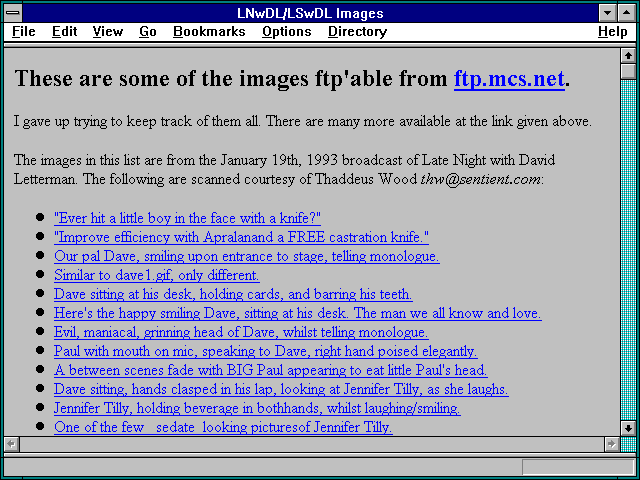Viewport: 640px width, 480px height.
Task: Open "Similar to dave1.gif, only different" link
Action: point(157,275)
